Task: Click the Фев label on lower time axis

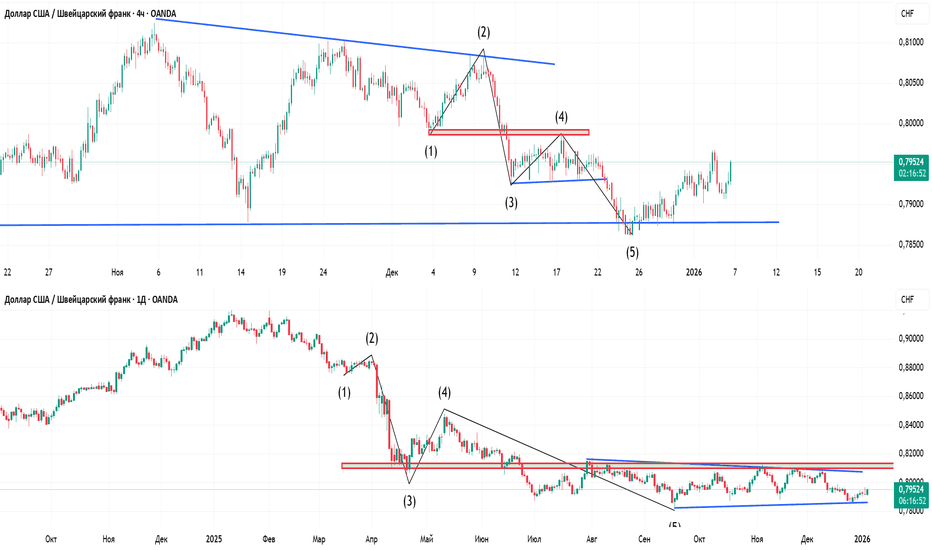Action: 267,537
